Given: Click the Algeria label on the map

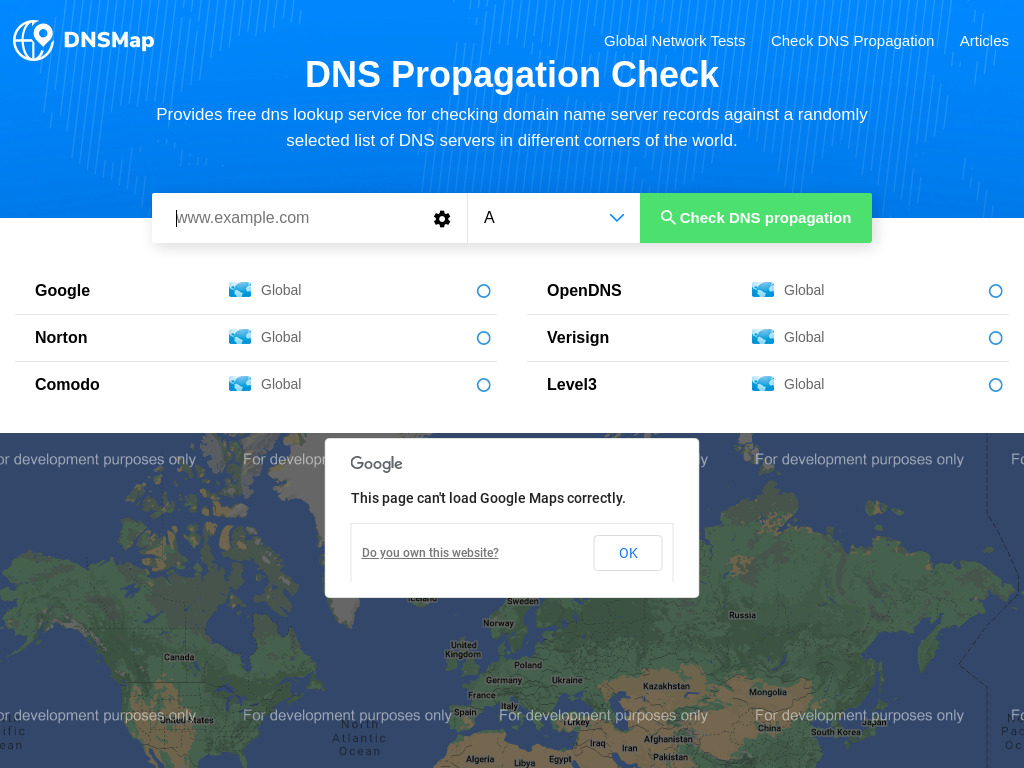Looking at the screenshot, I should click(x=480, y=760).
